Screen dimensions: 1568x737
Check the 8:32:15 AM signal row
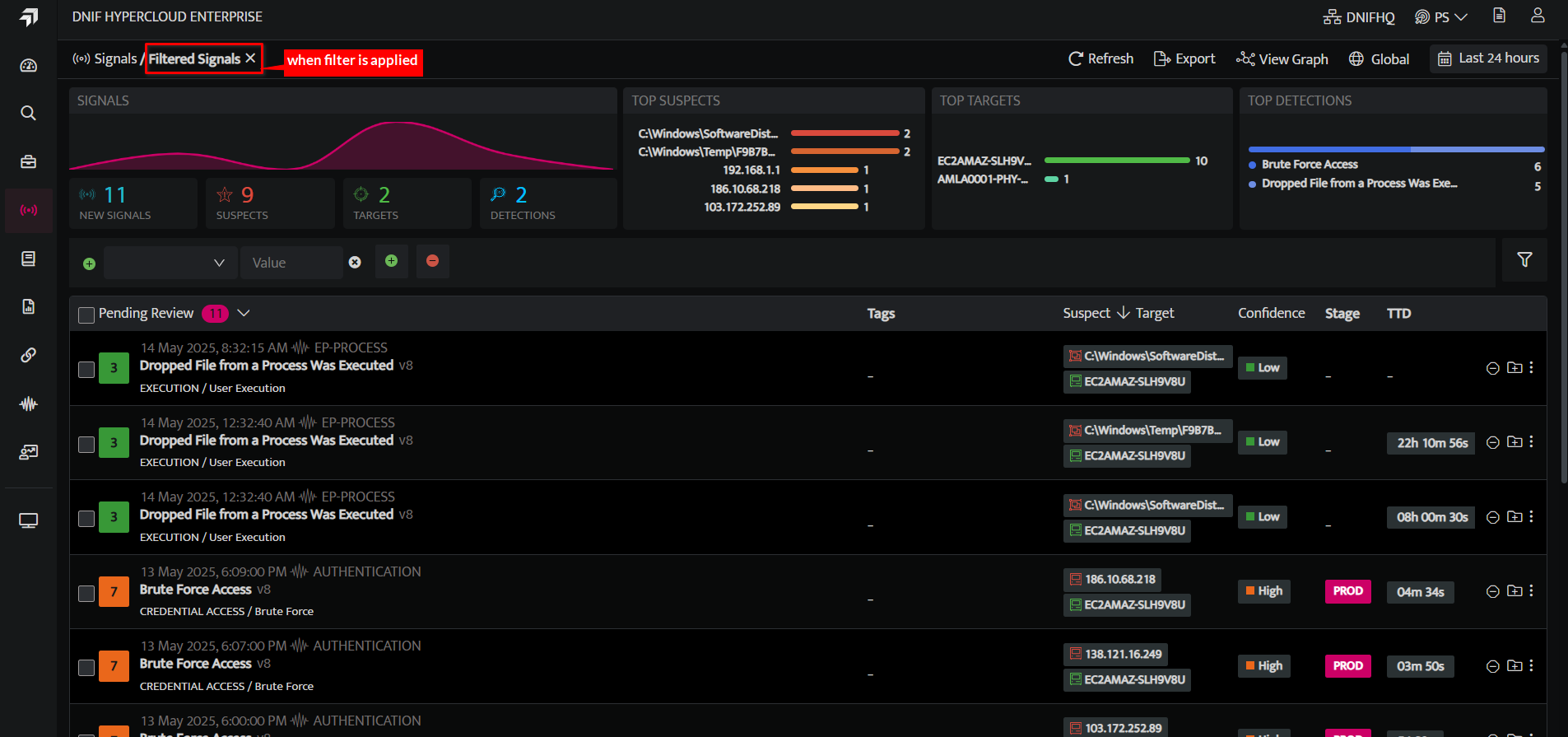[86, 369]
